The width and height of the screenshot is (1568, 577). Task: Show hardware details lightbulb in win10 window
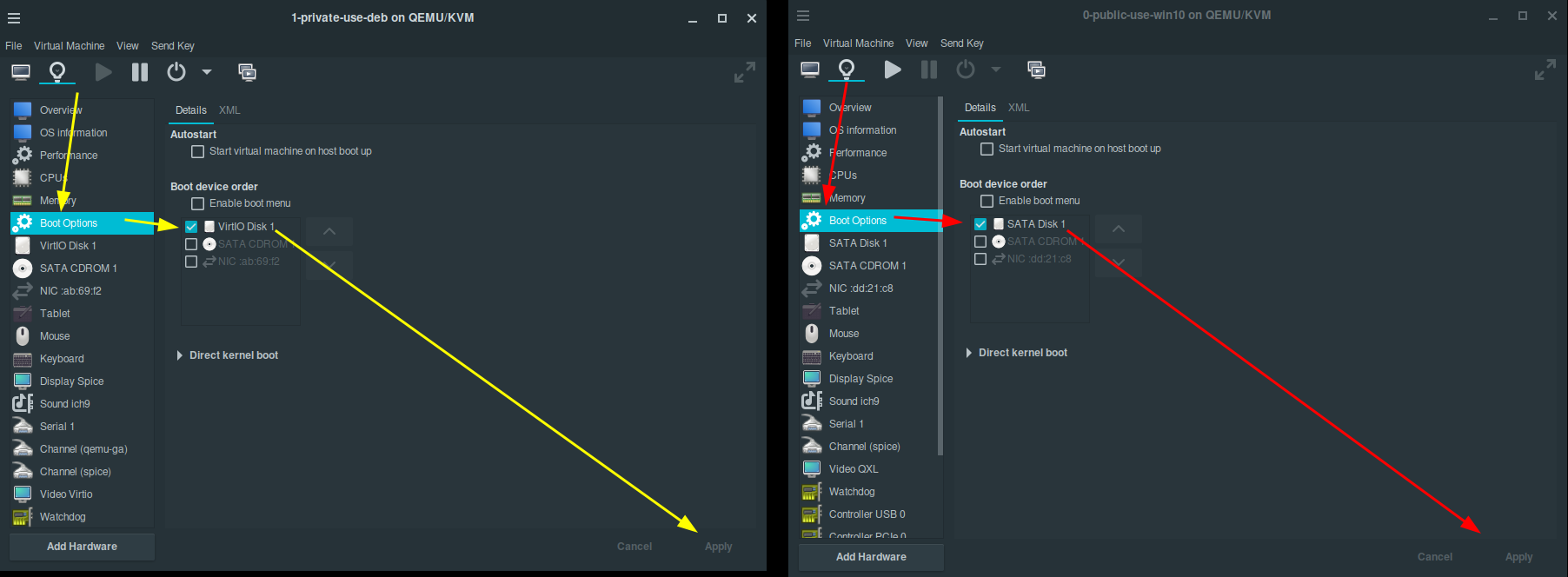847,70
